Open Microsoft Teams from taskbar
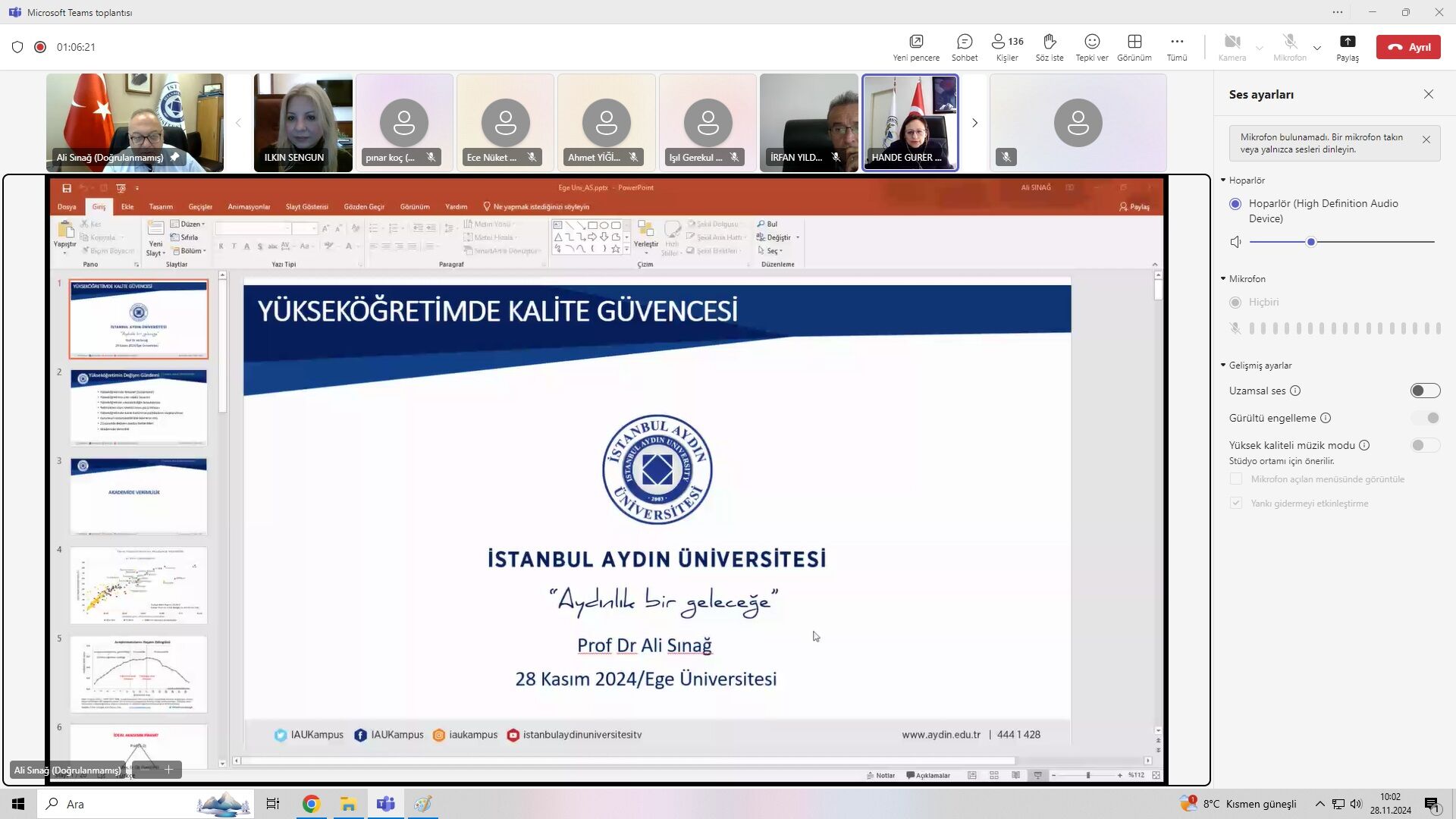 386,804
